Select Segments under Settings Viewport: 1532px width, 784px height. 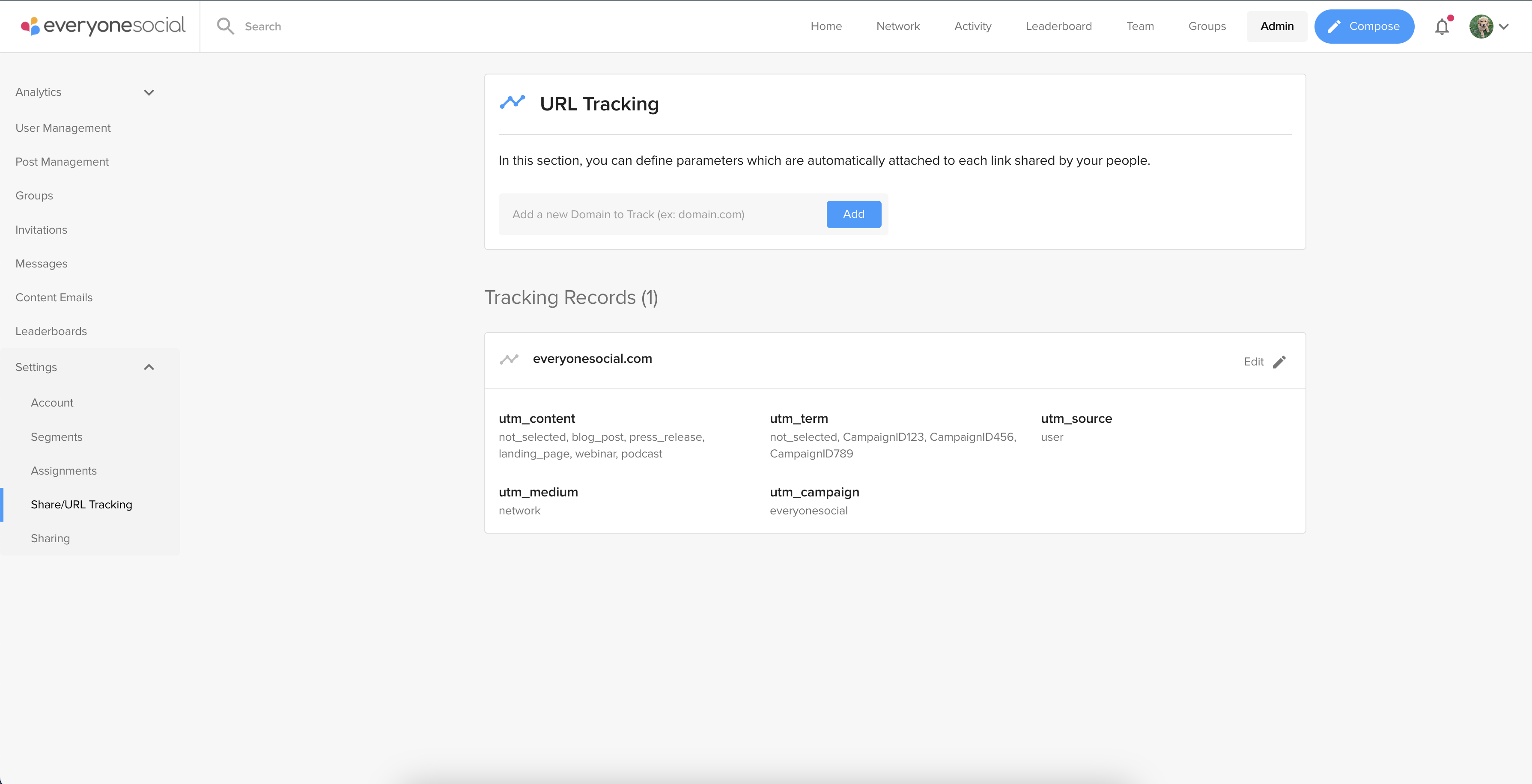pyautogui.click(x=57, y=437)
